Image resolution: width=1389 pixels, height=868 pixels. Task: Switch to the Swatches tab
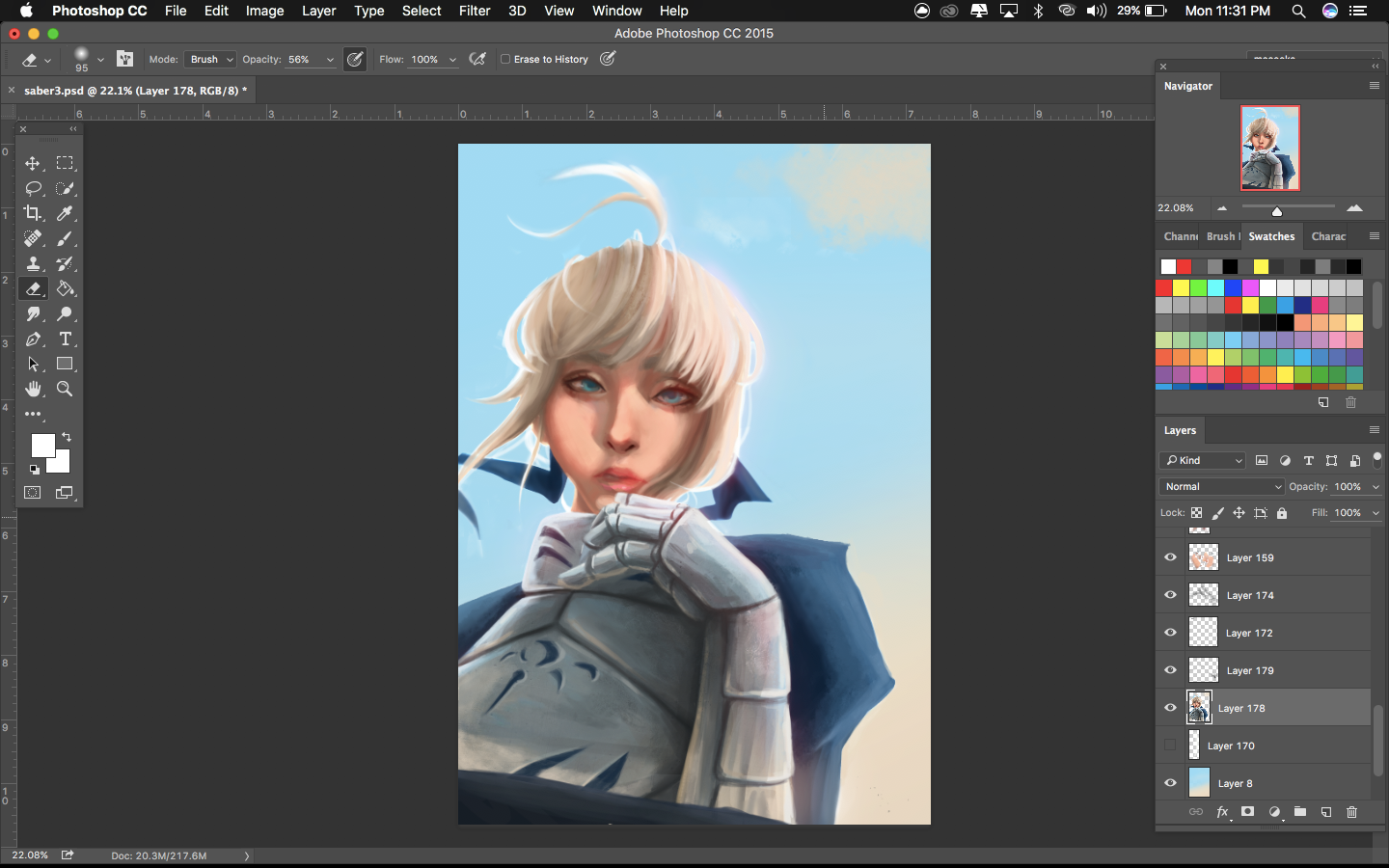[x=1271, y=236]
